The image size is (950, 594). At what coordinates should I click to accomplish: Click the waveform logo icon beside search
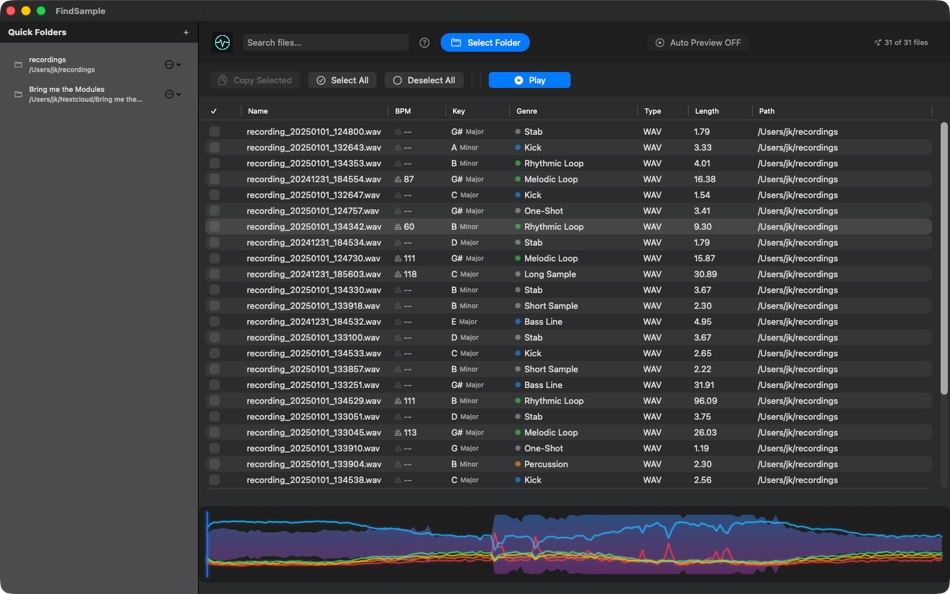(222, 42)
